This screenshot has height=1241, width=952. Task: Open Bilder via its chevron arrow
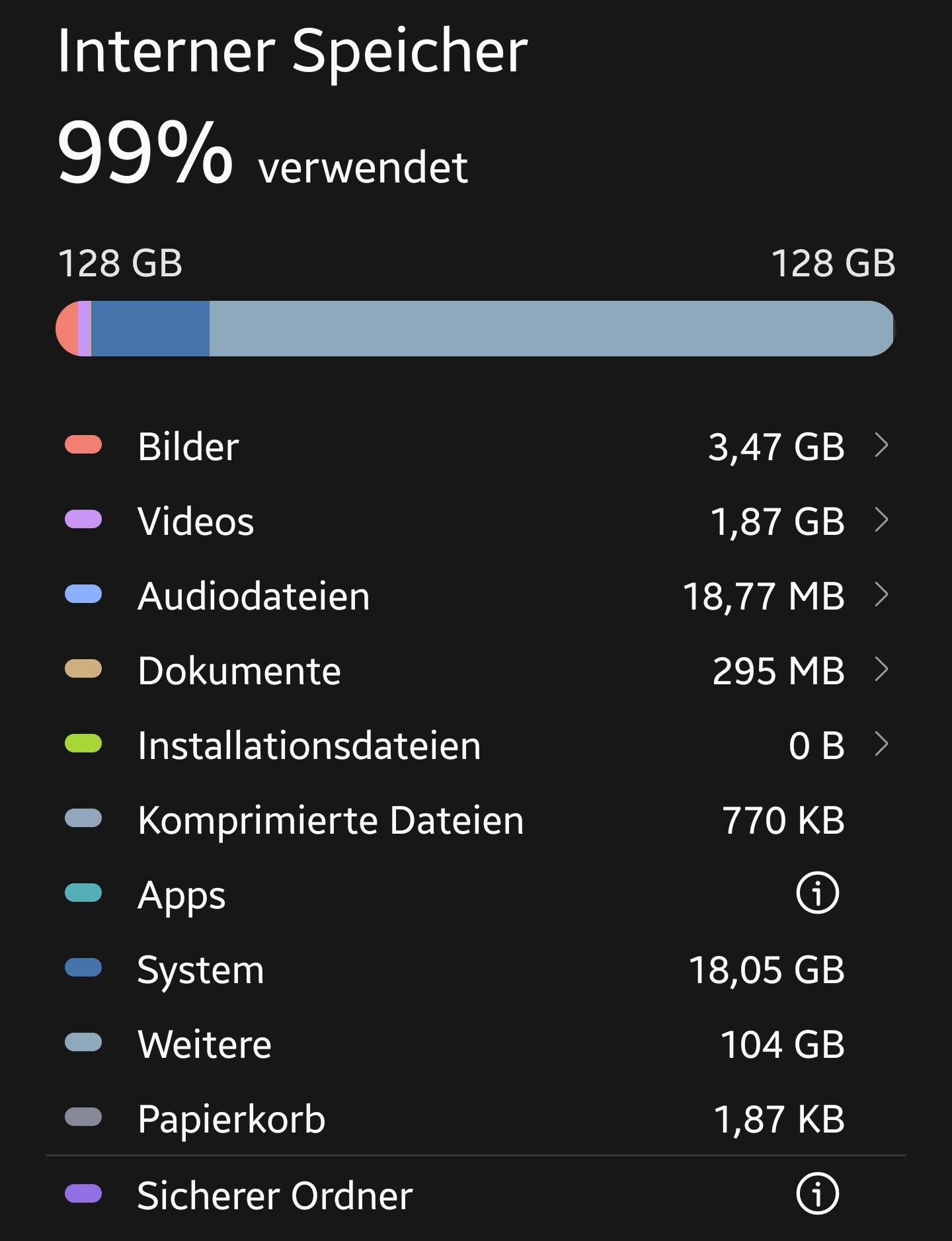881,445
